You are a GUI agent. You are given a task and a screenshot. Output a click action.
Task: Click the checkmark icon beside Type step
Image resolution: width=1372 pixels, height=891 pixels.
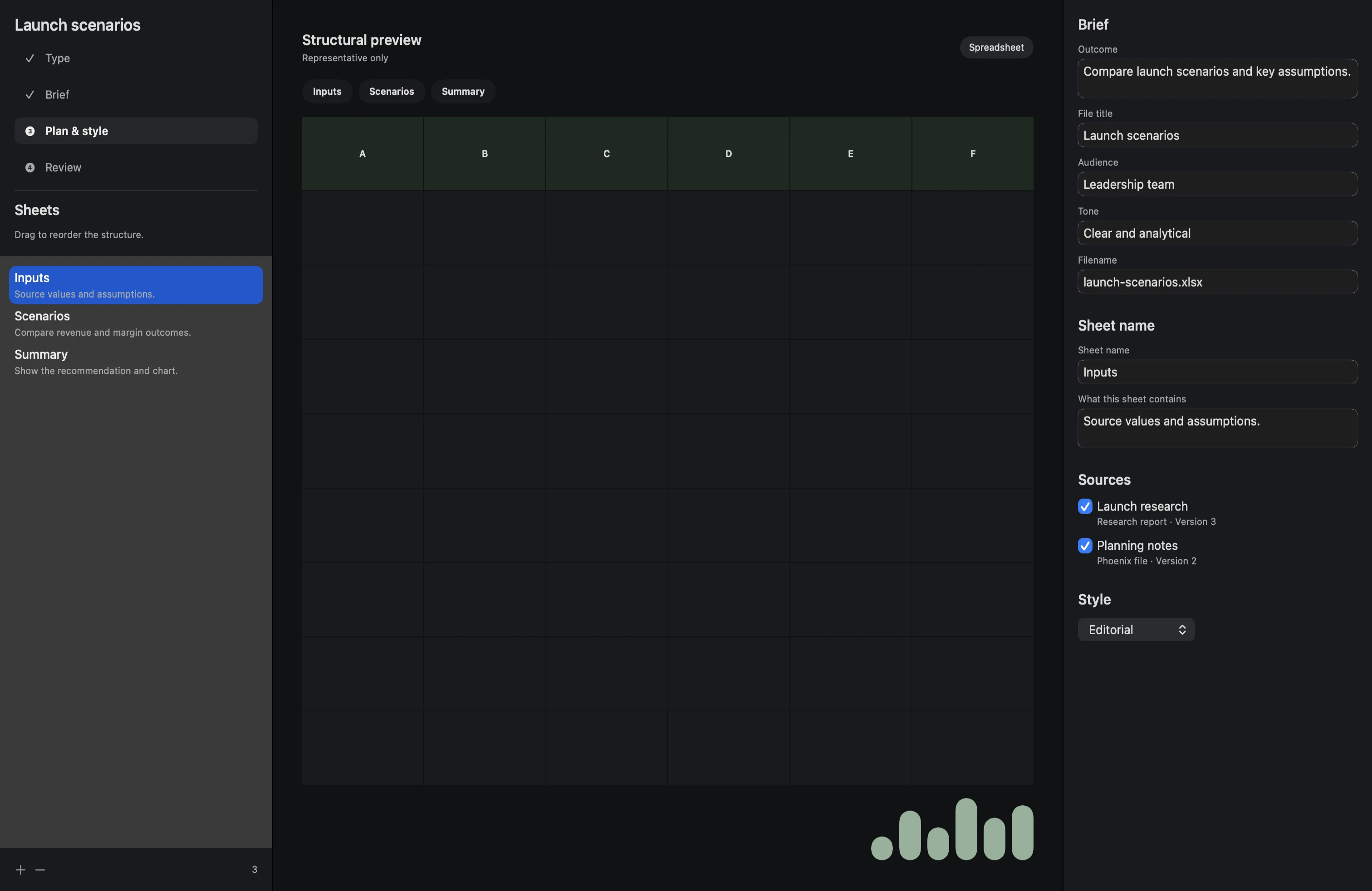point(30,58)
